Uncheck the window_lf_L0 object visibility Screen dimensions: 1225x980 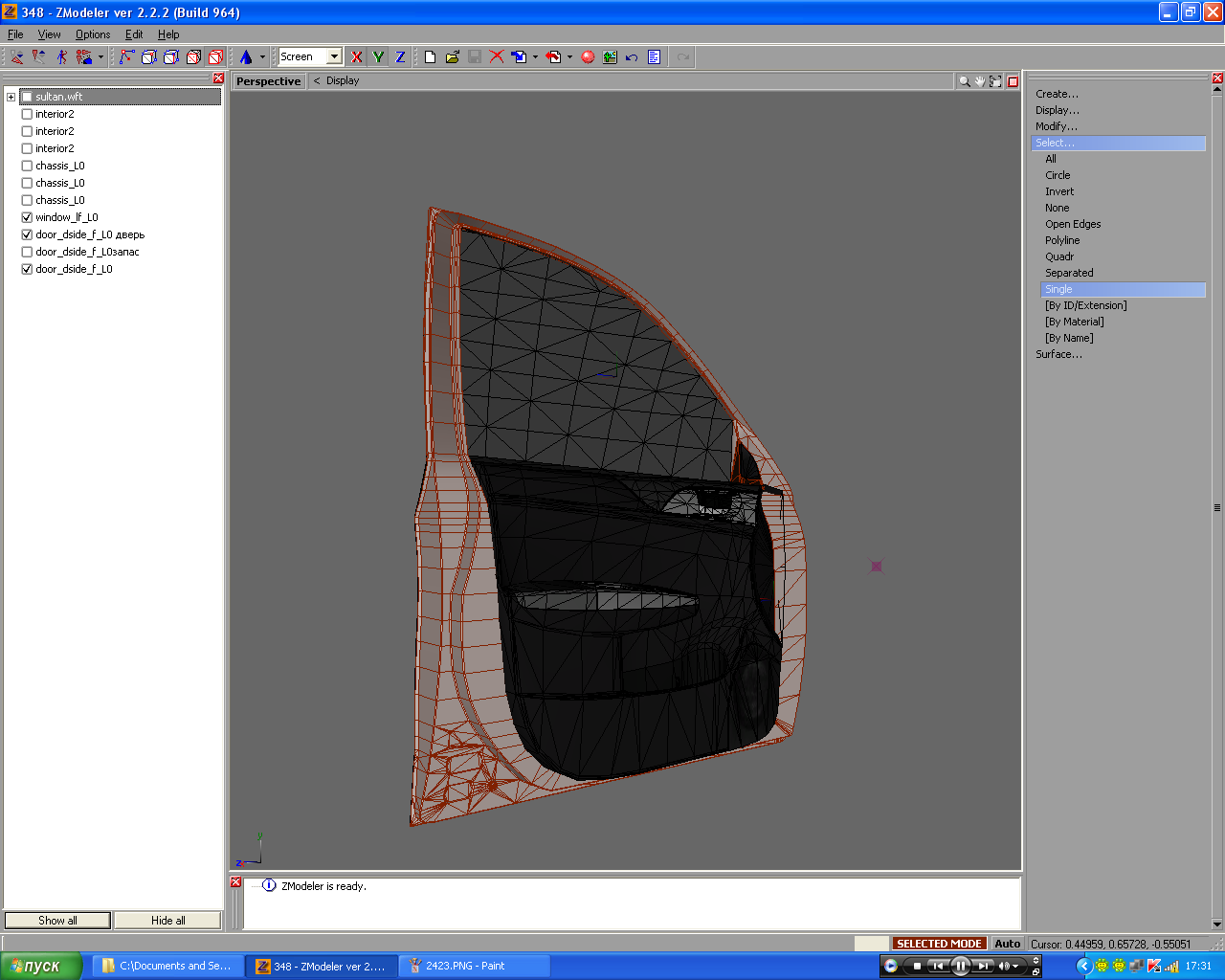click(27, 217)
